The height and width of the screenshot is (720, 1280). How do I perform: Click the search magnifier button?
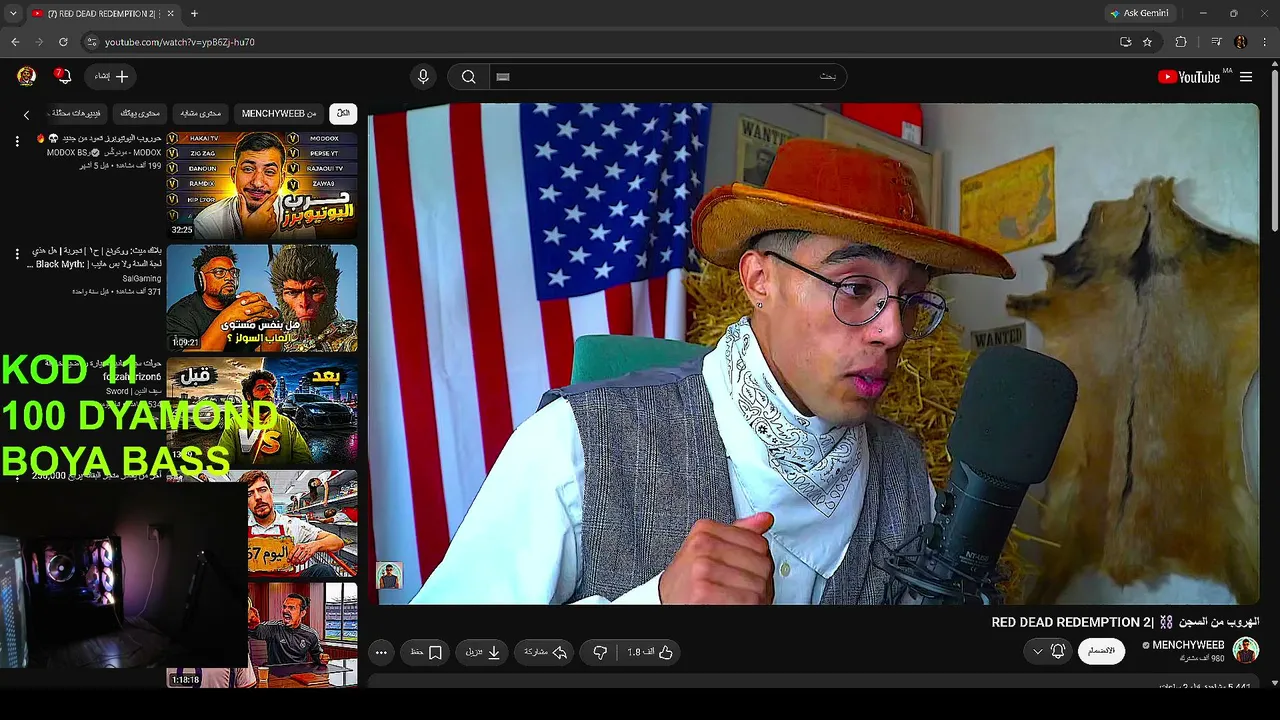pyautogui.click(x=468, y=77)
